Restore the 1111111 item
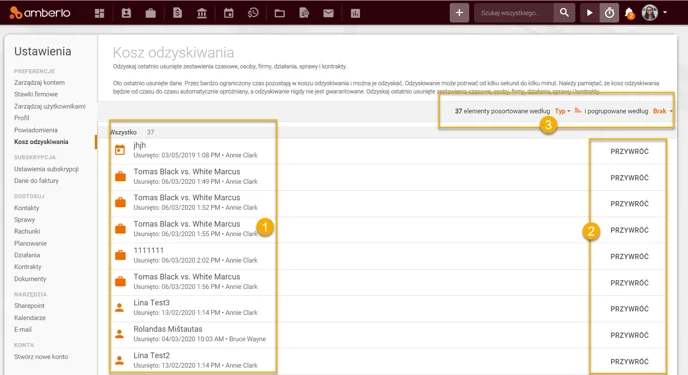The height and width of the screenshot is (375, 688). click(x=629, y=257)
